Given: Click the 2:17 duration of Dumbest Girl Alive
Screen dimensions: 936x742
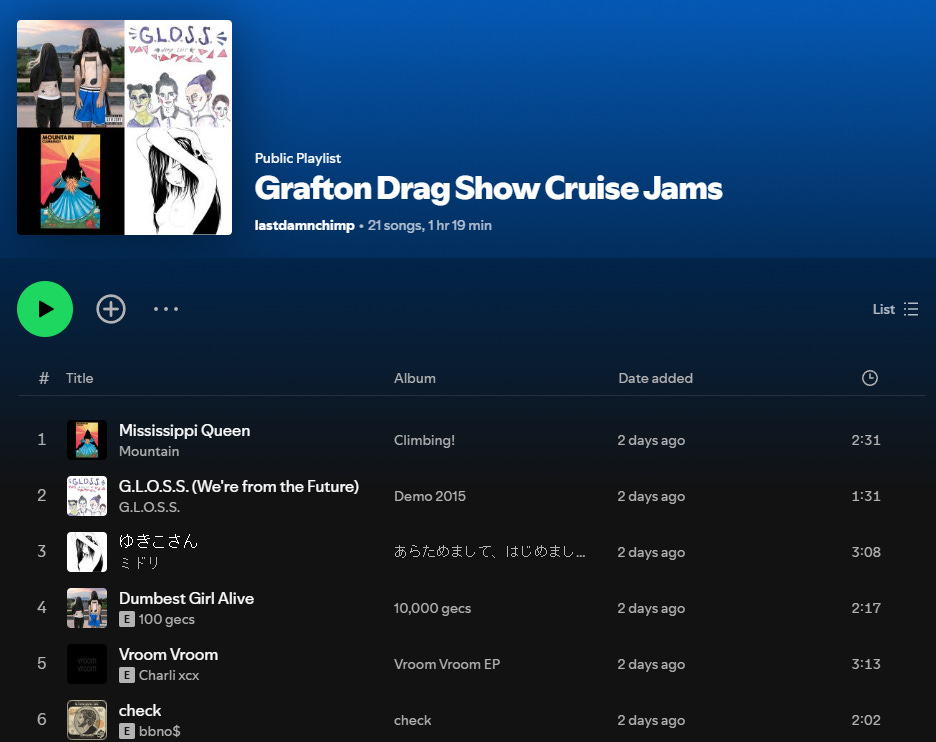Looking at the screenshot, I should (866, 608).
